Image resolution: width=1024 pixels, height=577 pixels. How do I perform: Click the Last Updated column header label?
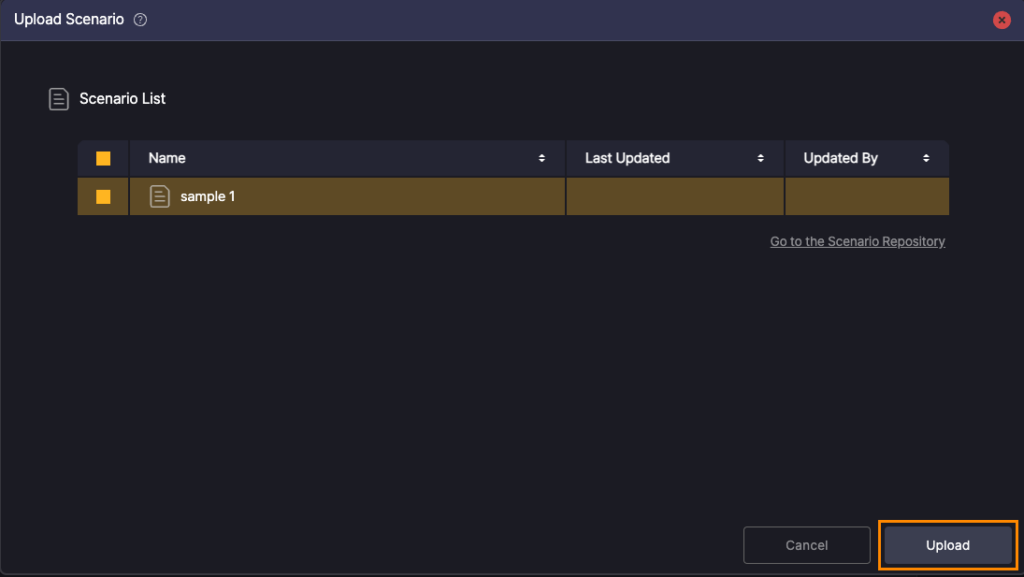[x=627, y=158]
